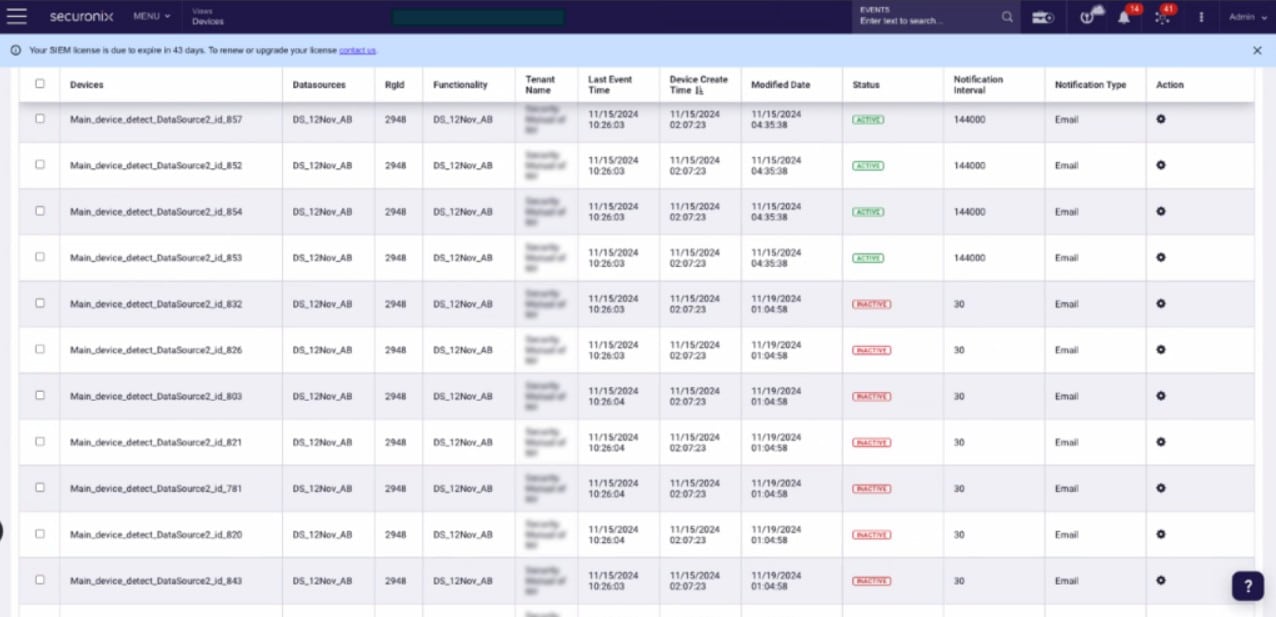Select checkbox for device id_857

pyautogui.click(x=40, y=118)
